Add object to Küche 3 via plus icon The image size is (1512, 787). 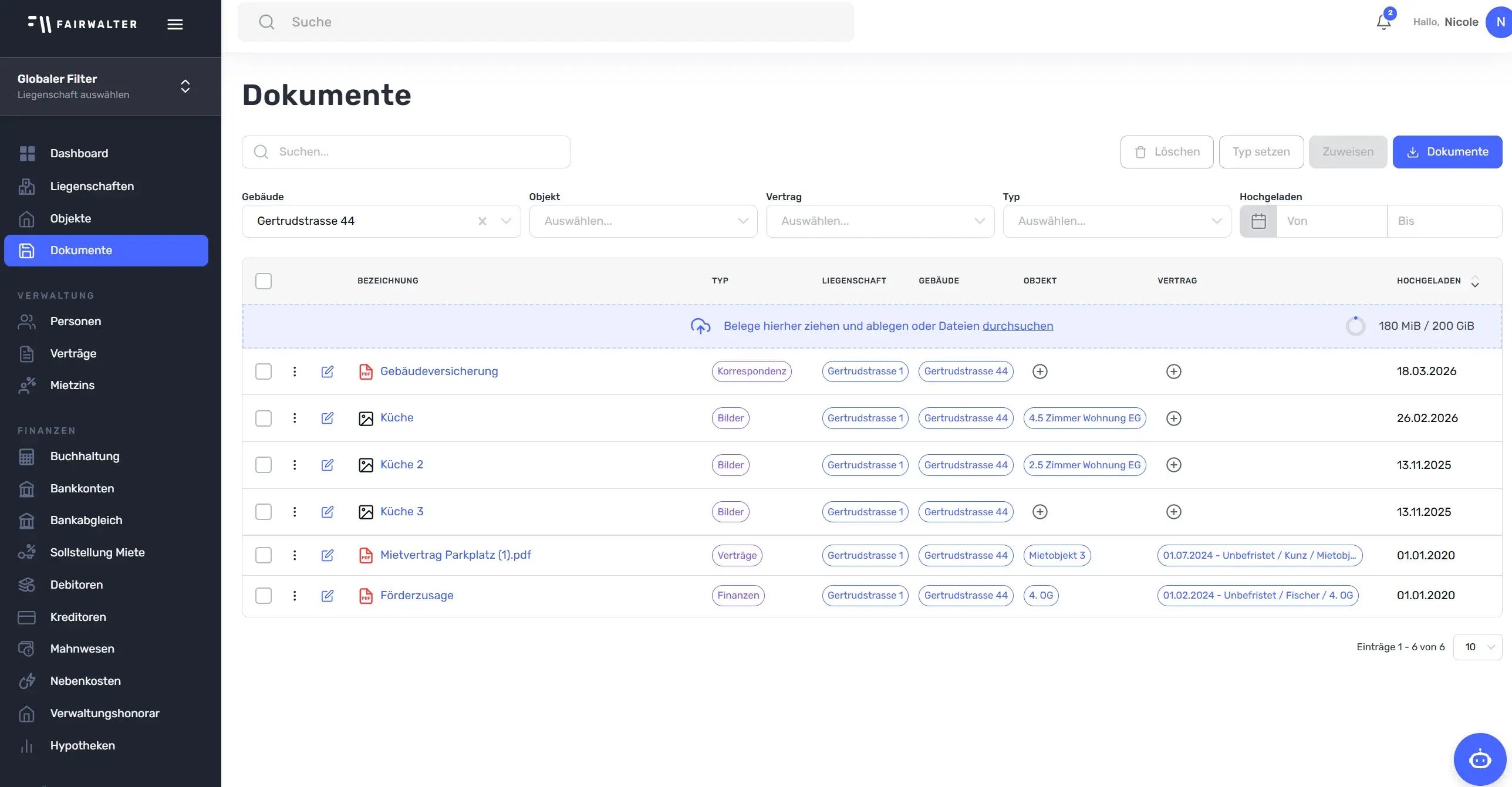click(1039, 512)
